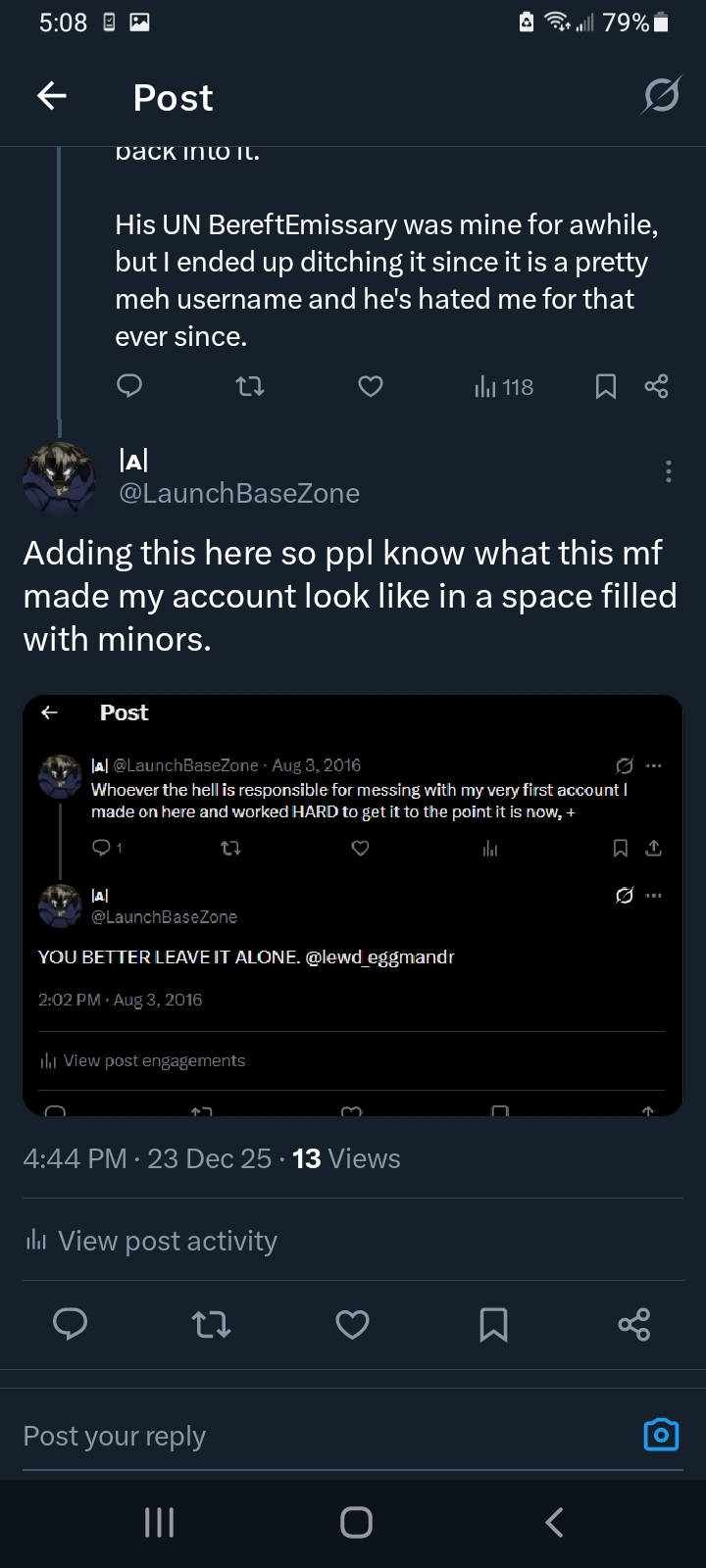Like the main post

point(352,1325)
